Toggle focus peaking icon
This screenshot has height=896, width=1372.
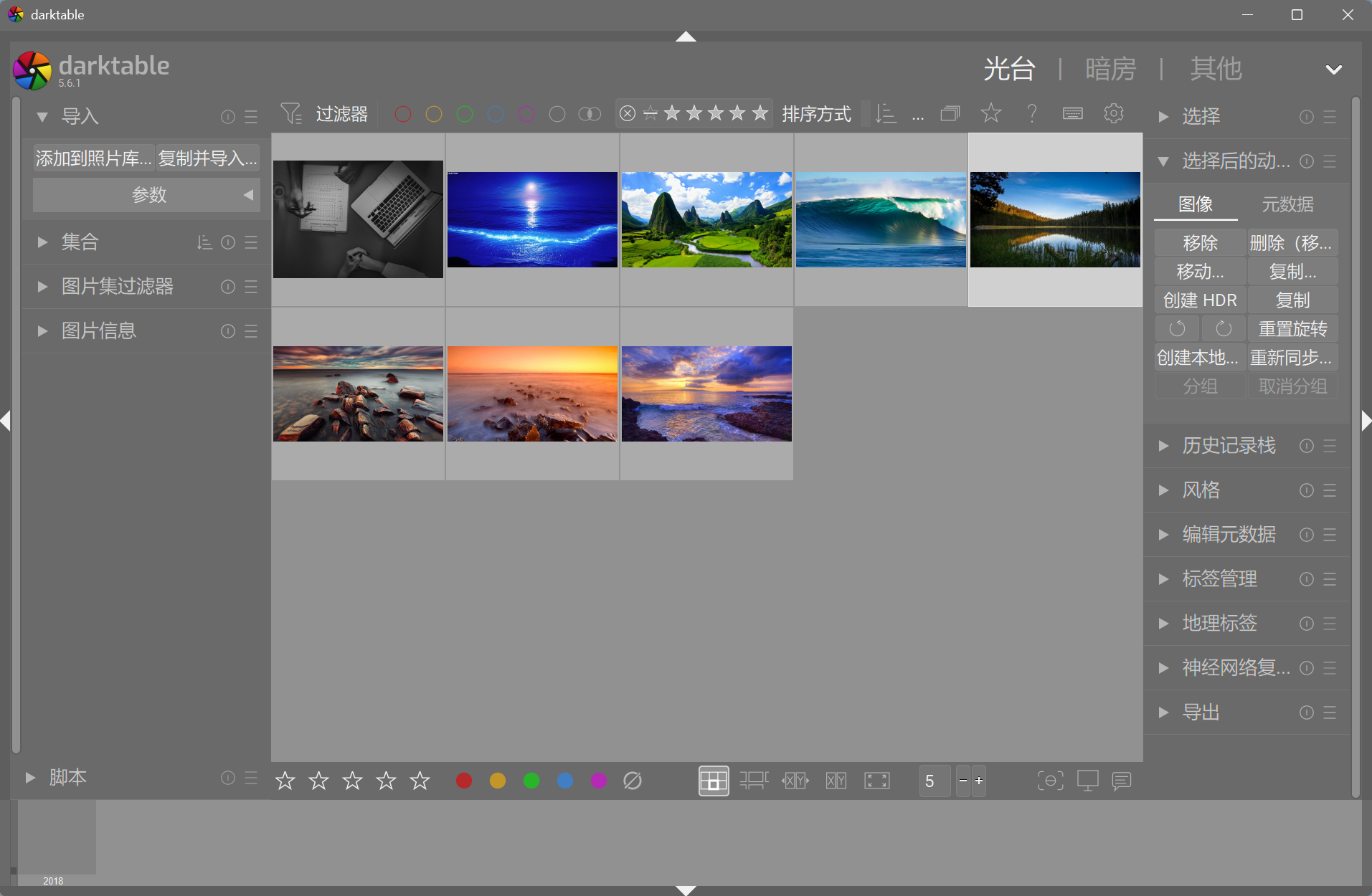1050,781
